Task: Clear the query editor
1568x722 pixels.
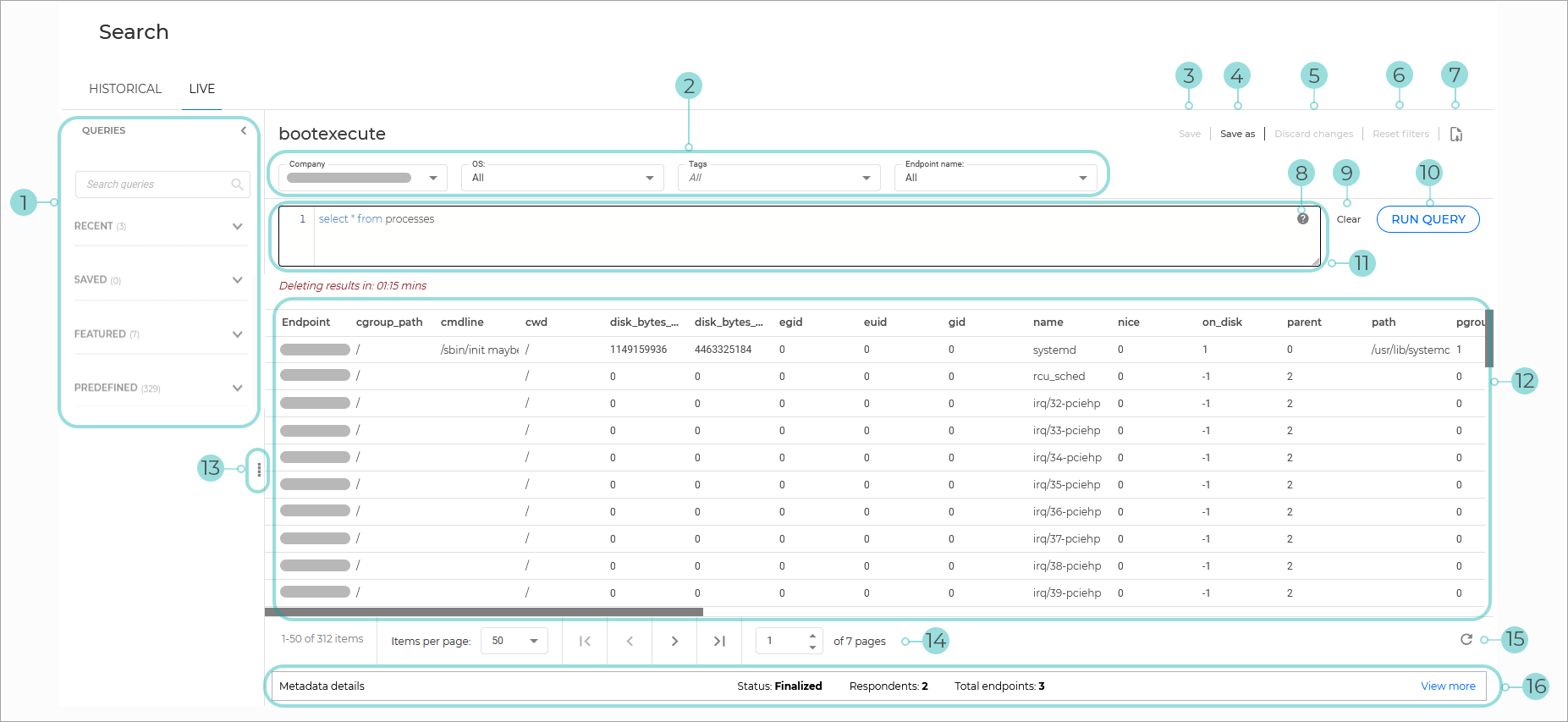Action: 1349,219
